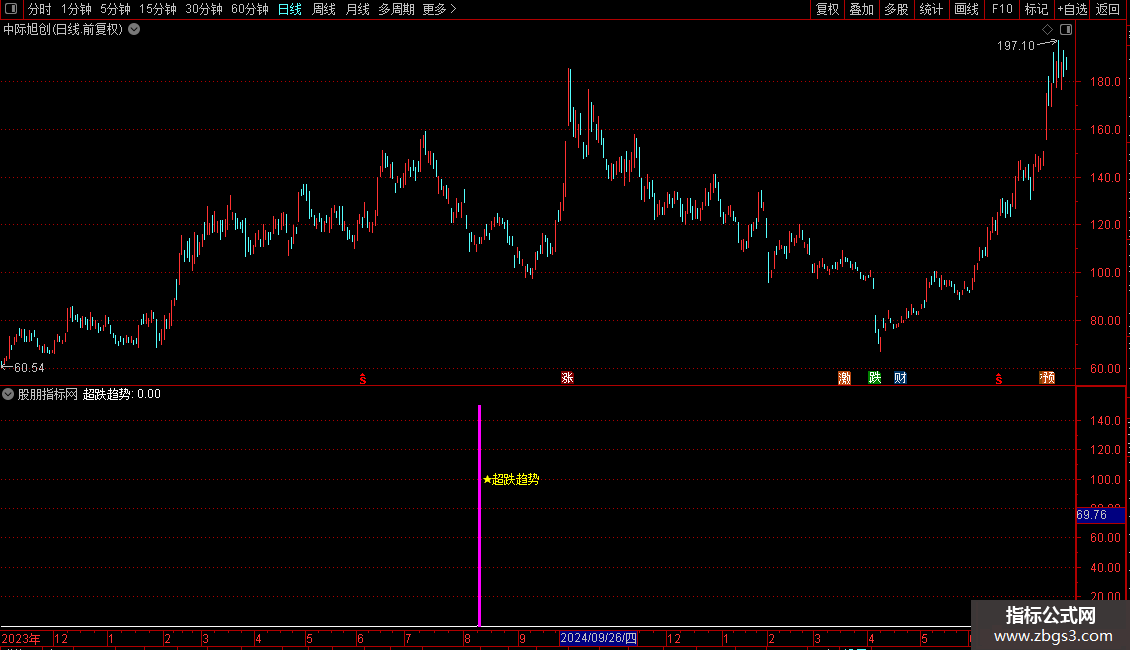The image size is (1130, 650).
Task: Select the 15分钟 period
Action: click(x=158, y=9)
